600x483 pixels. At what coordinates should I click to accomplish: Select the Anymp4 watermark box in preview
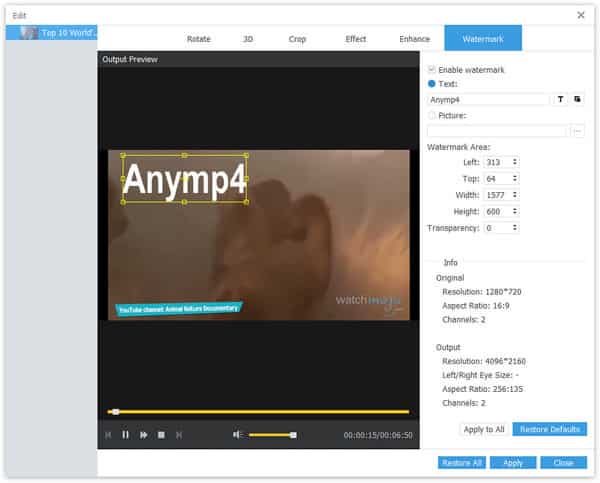(184, 179)
